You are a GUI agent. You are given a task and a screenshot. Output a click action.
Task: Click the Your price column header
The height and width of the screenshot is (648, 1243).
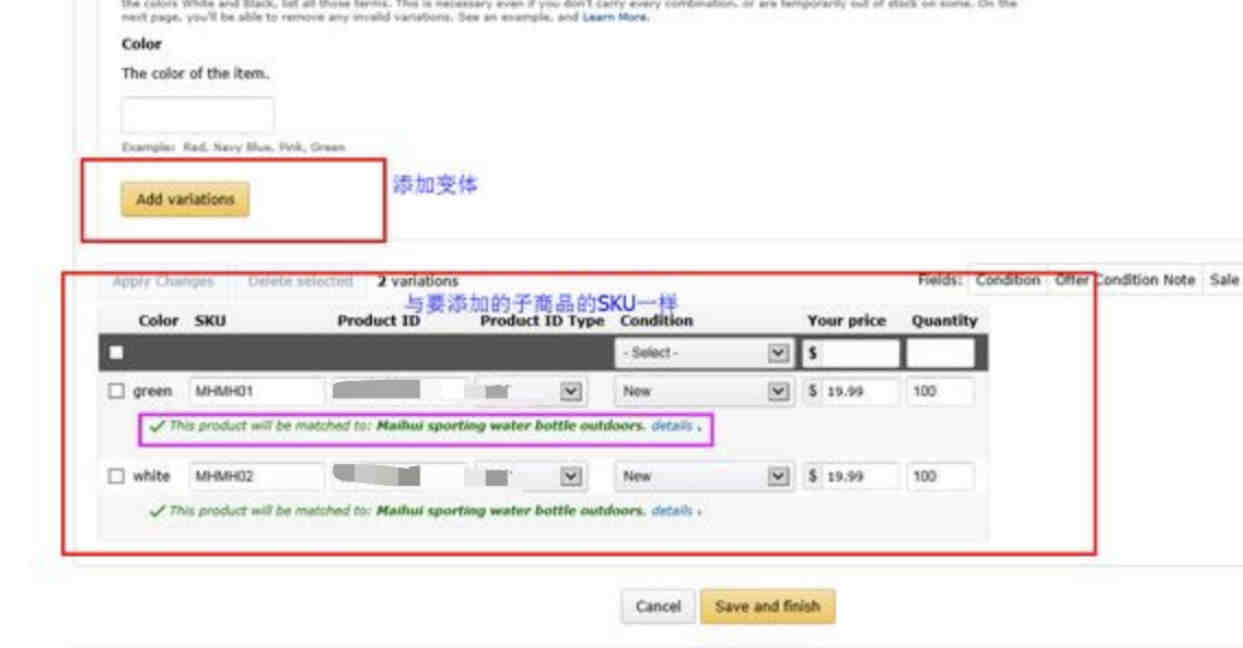tap(847, 321)
